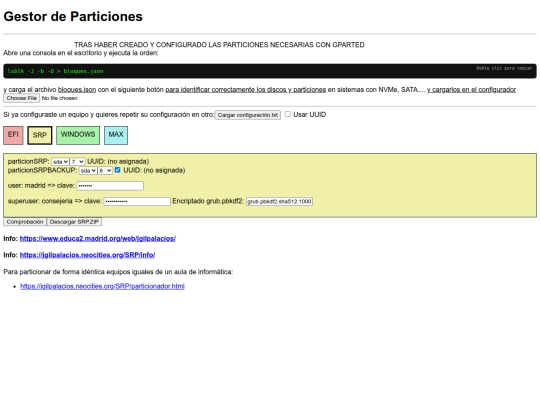
Task: Open the particionador.html link
Action: tap(102, 286)
